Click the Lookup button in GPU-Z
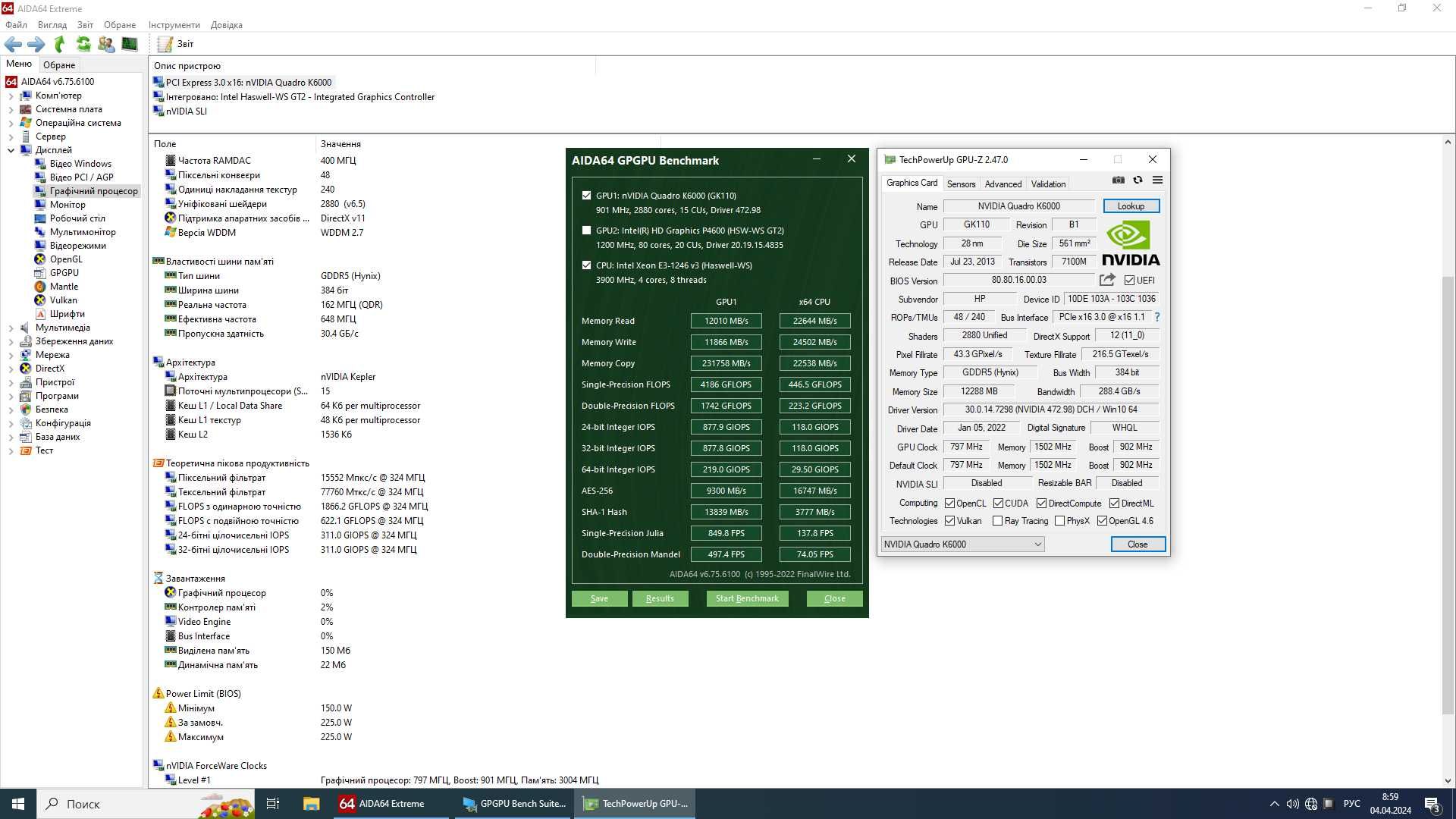Image resolution: width=1456 pixels, height=819 pixels. [x=1131, y=206]
